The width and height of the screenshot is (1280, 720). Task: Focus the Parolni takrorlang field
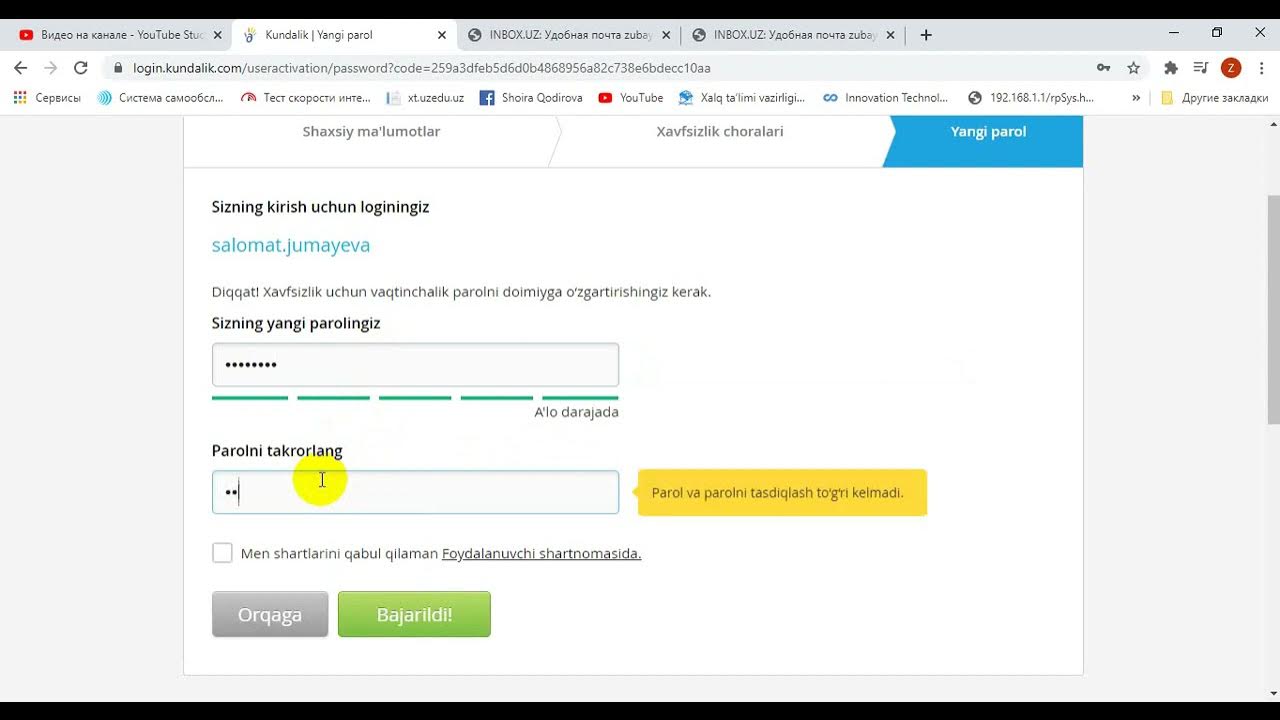[415, 492]
